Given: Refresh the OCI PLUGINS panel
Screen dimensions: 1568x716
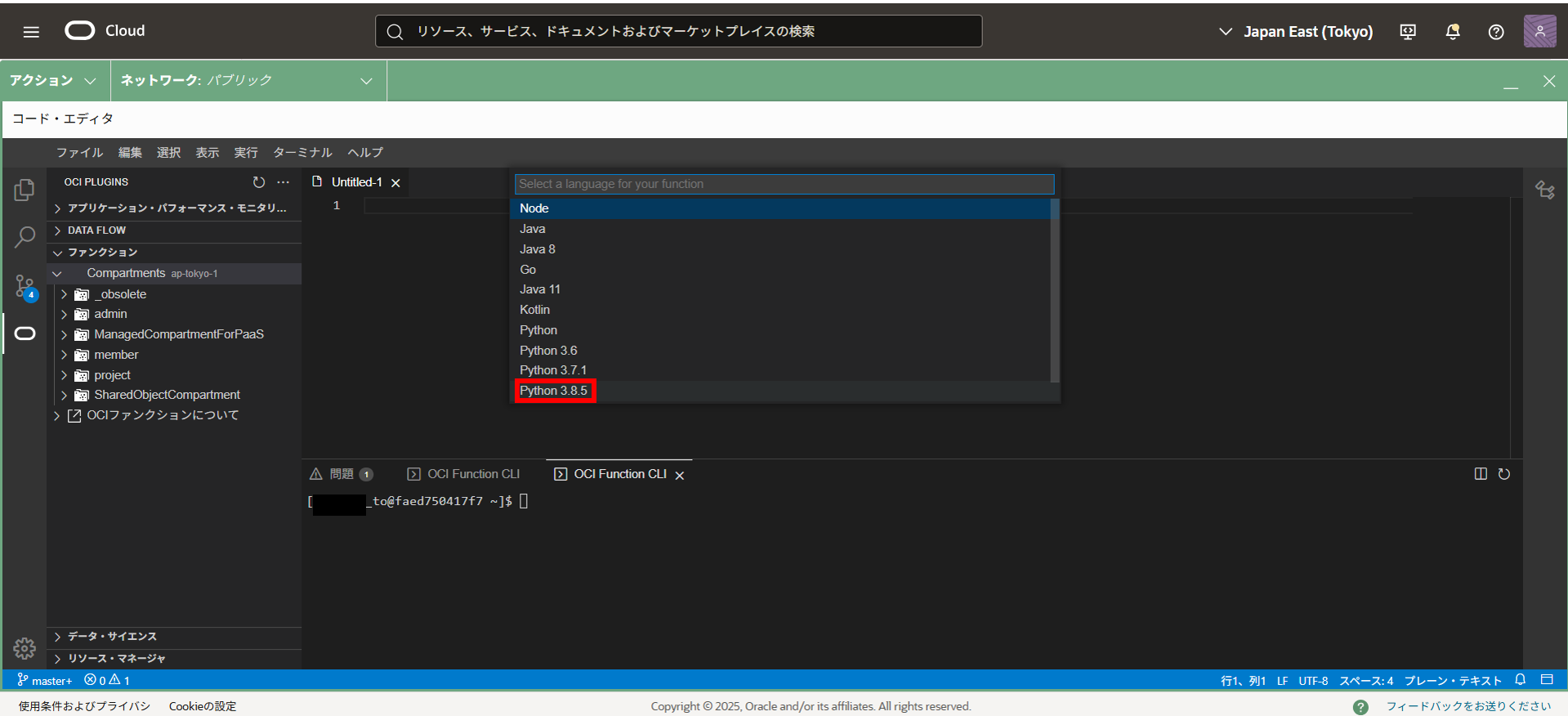Looking at the screenshot, I should (259, 182).
